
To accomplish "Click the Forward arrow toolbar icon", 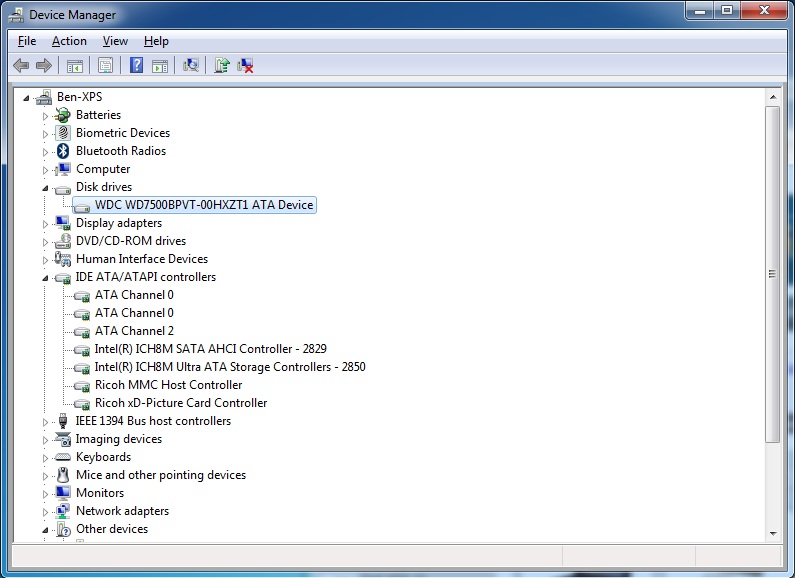I will click(x=44, y=65).
